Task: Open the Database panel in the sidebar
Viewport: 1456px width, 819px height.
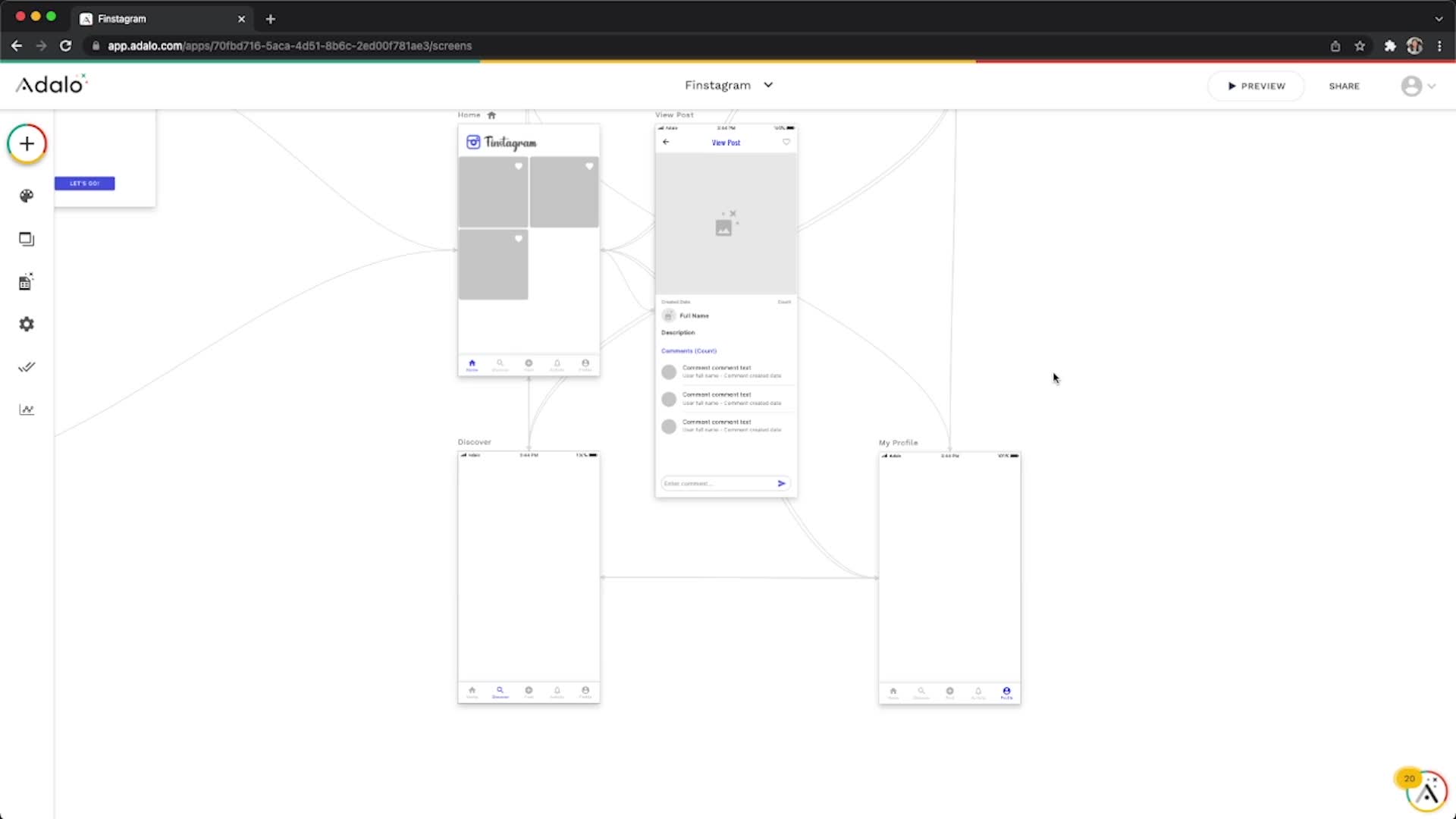Action: click(27, 281)
